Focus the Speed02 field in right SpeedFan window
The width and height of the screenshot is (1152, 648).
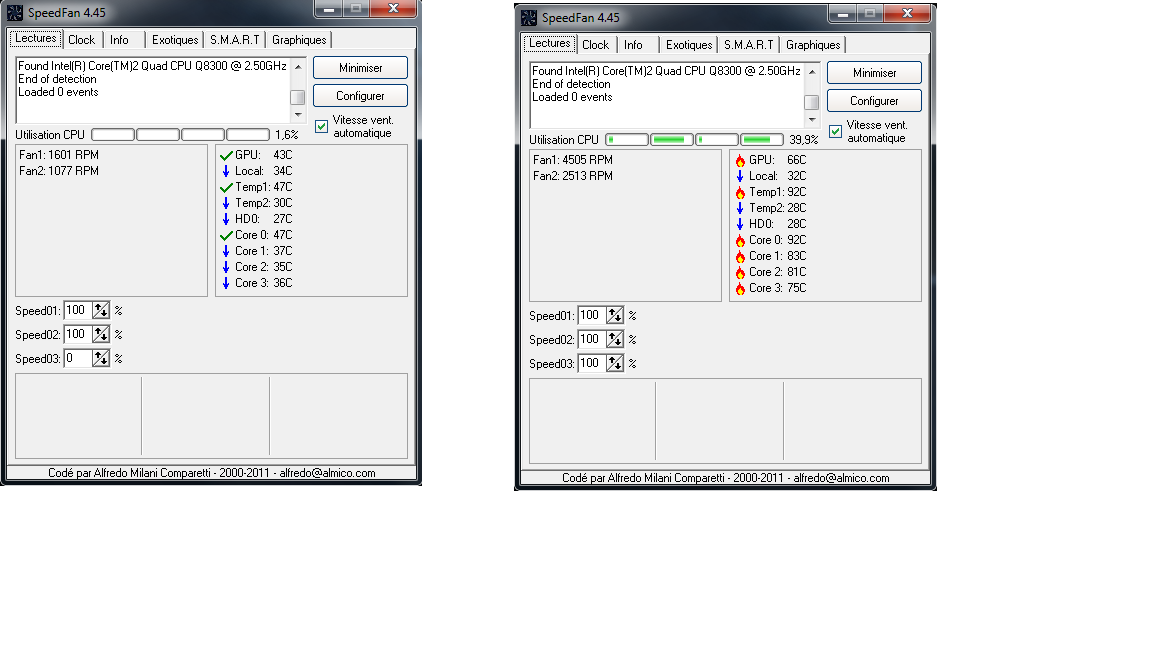pyautogui.click(x=592, y=339)
